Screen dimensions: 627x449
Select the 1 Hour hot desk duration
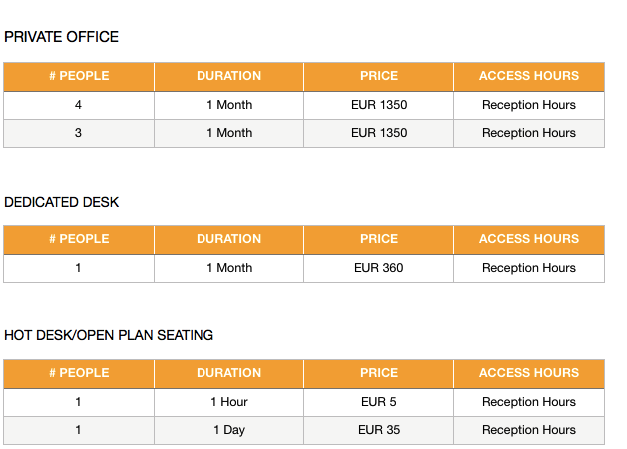(x=229, y=401)
